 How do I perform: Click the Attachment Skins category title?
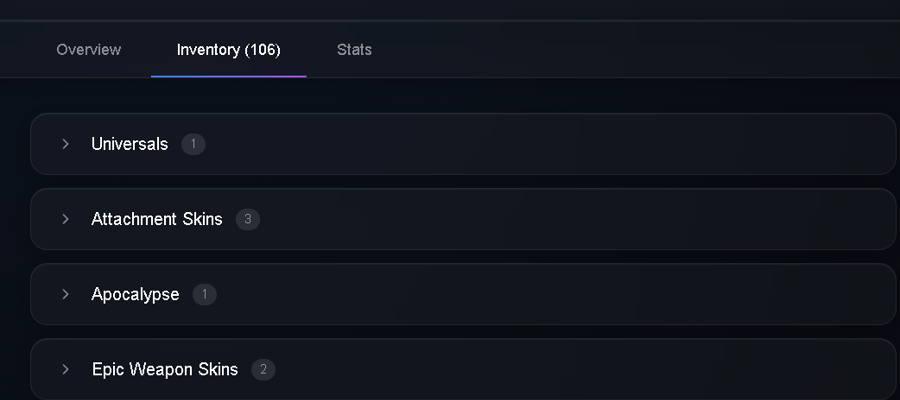157,219
